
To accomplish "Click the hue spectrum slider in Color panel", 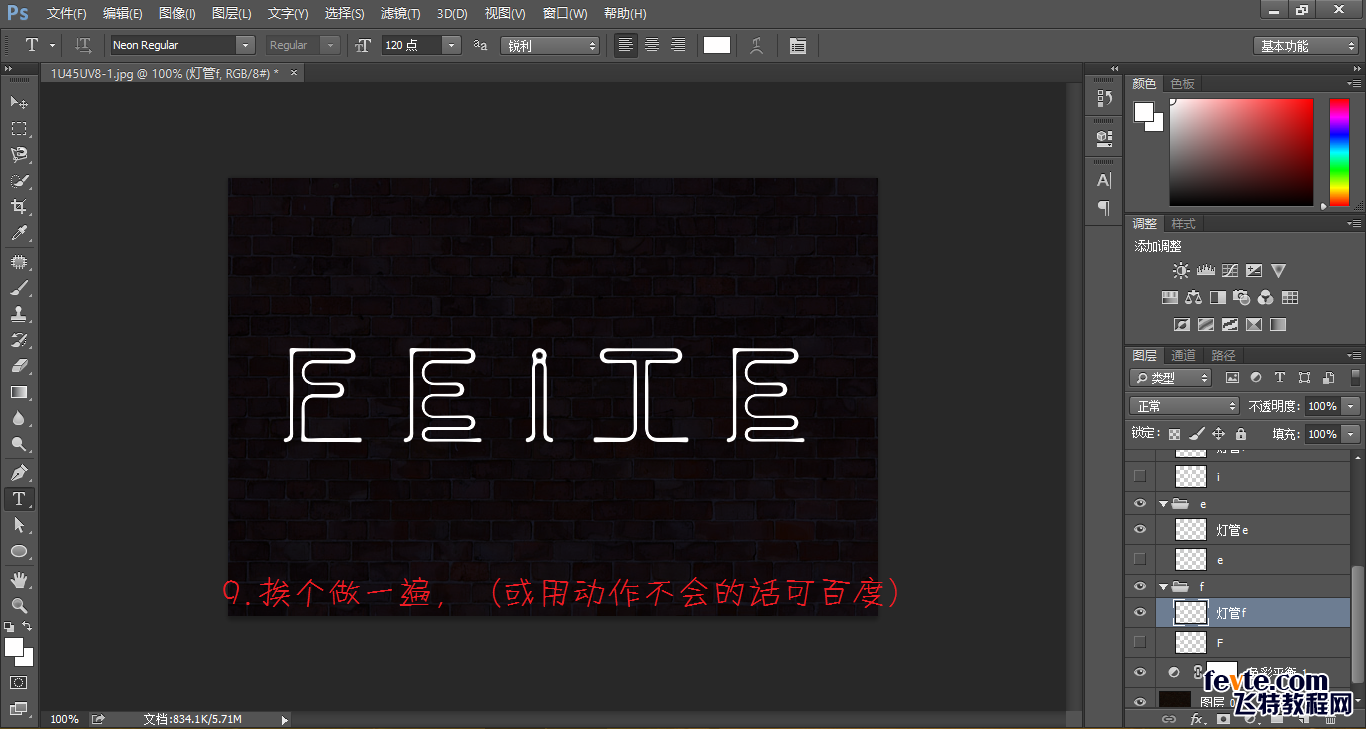I will [x=1339, y=152].
